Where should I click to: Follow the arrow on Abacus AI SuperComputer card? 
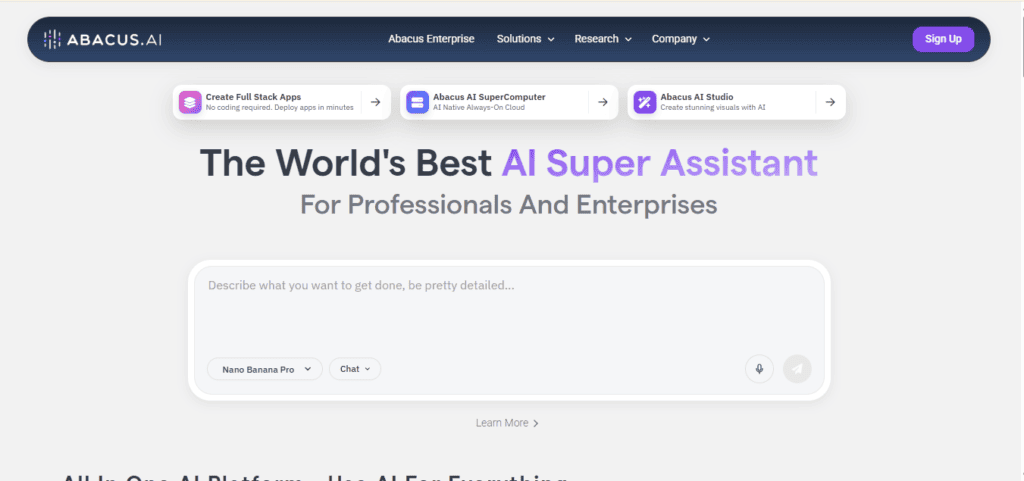603,102
